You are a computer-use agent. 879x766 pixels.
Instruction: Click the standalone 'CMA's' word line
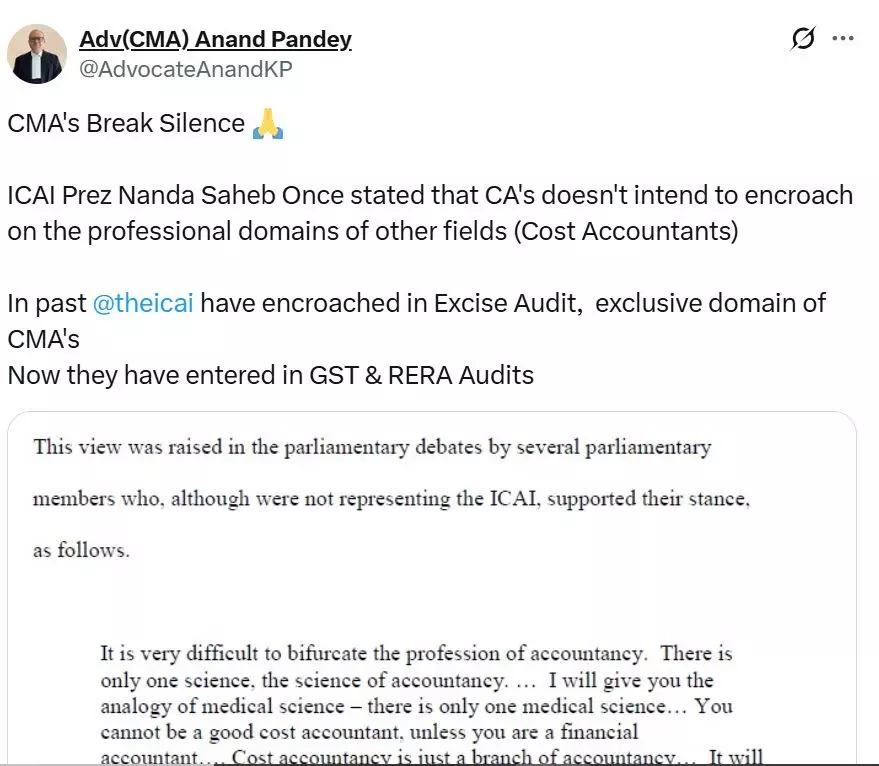[44, 339]
